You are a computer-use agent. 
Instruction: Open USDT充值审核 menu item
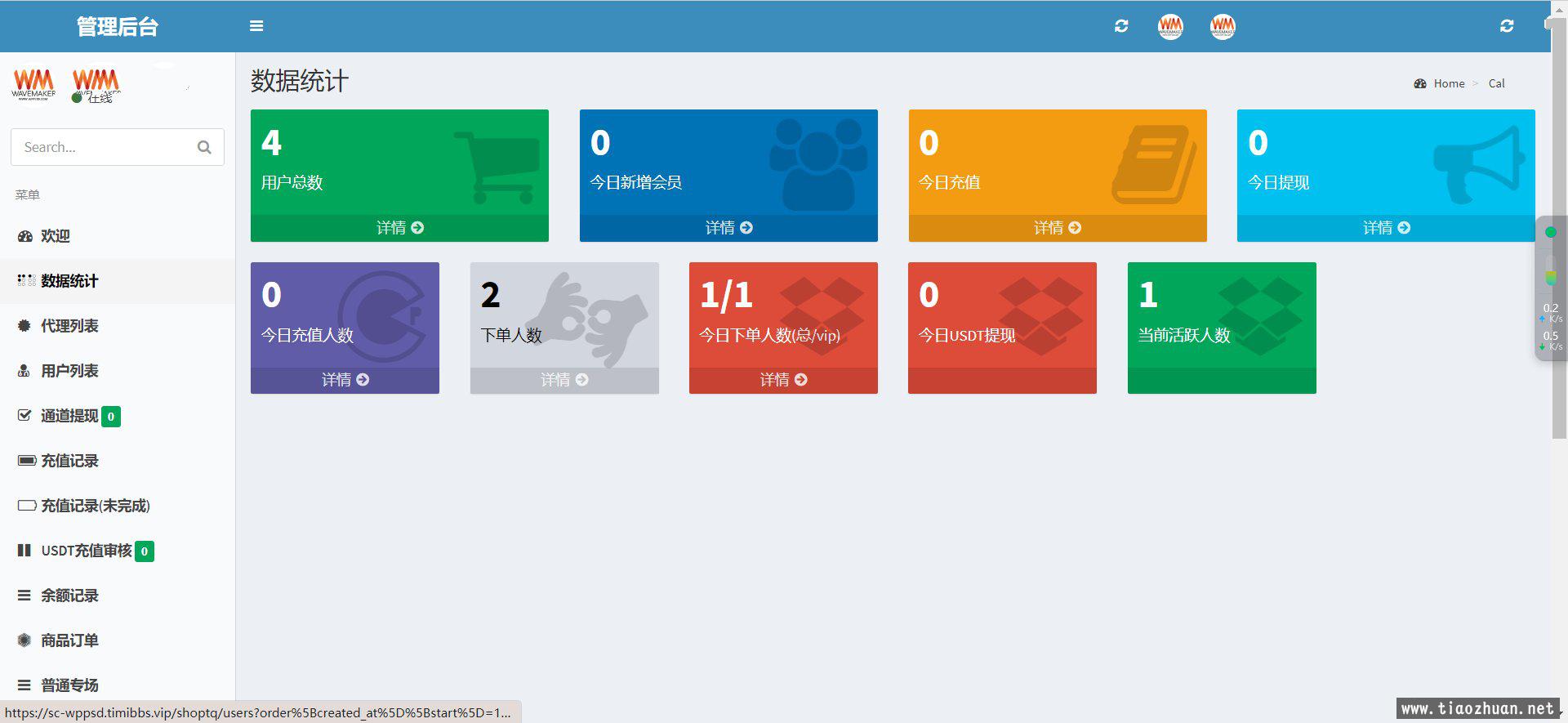click(118, 551)
